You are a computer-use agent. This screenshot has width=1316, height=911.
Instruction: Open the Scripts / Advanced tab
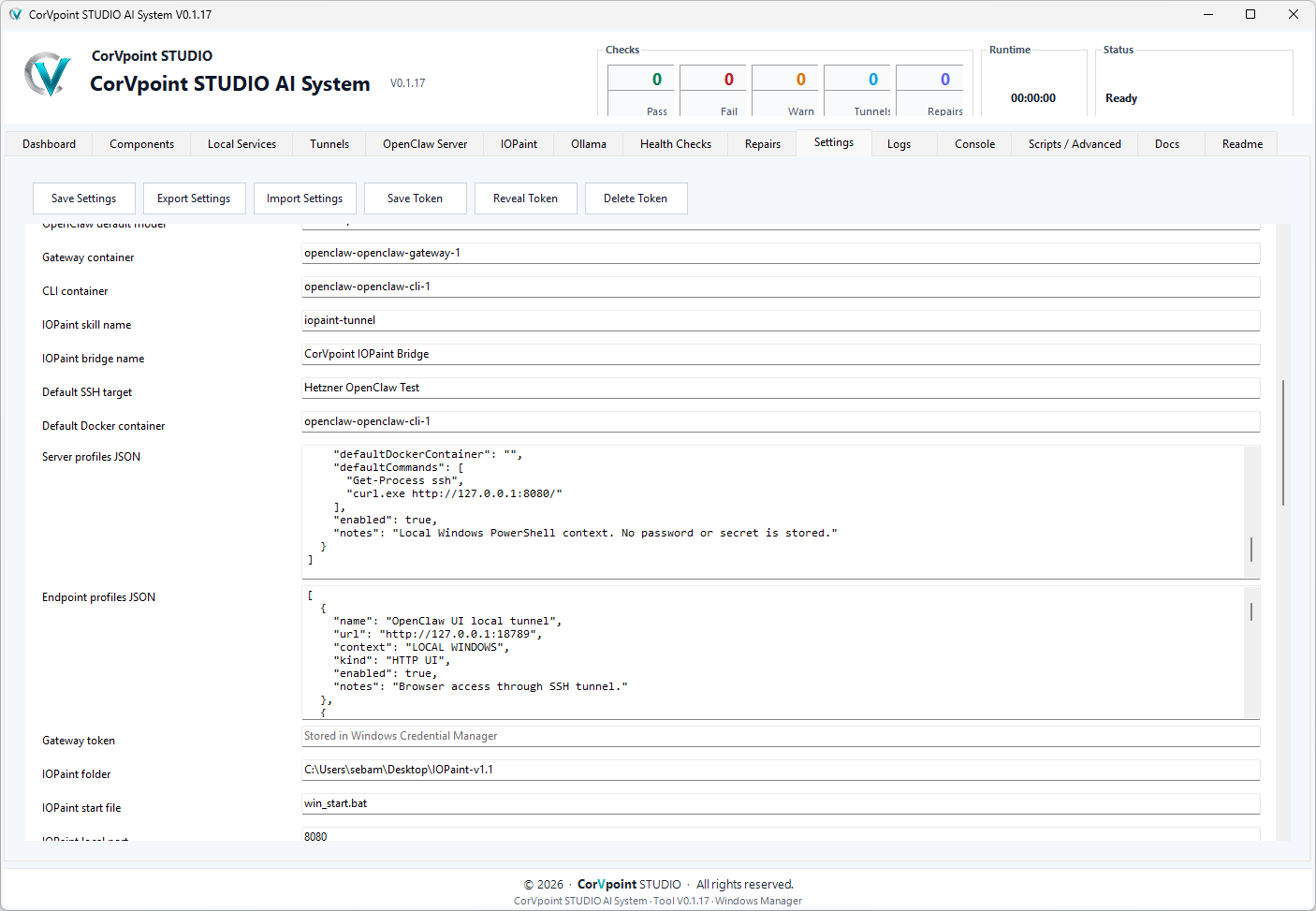click(x=1075, y=144)
